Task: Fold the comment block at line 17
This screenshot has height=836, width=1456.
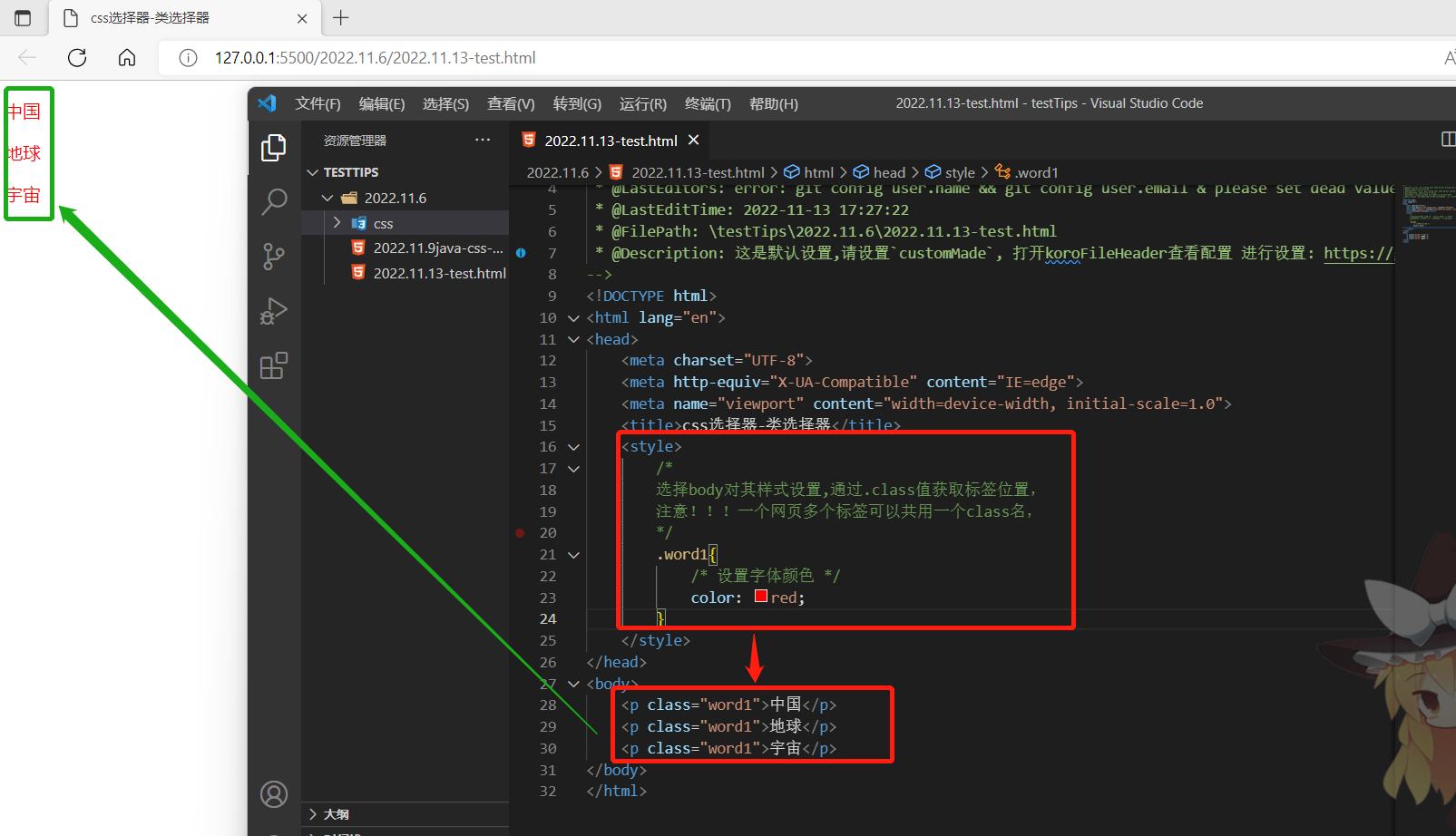Action: (x=573, y=469)
